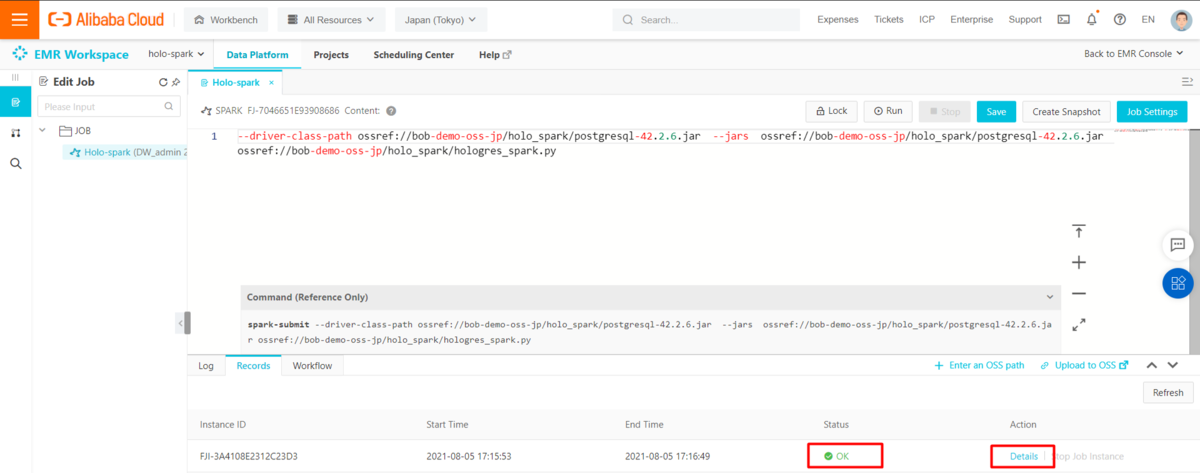Open Expenses in top menu
Image resolution: width=1200 pixels, height=473 pixels.
(838, 19)
